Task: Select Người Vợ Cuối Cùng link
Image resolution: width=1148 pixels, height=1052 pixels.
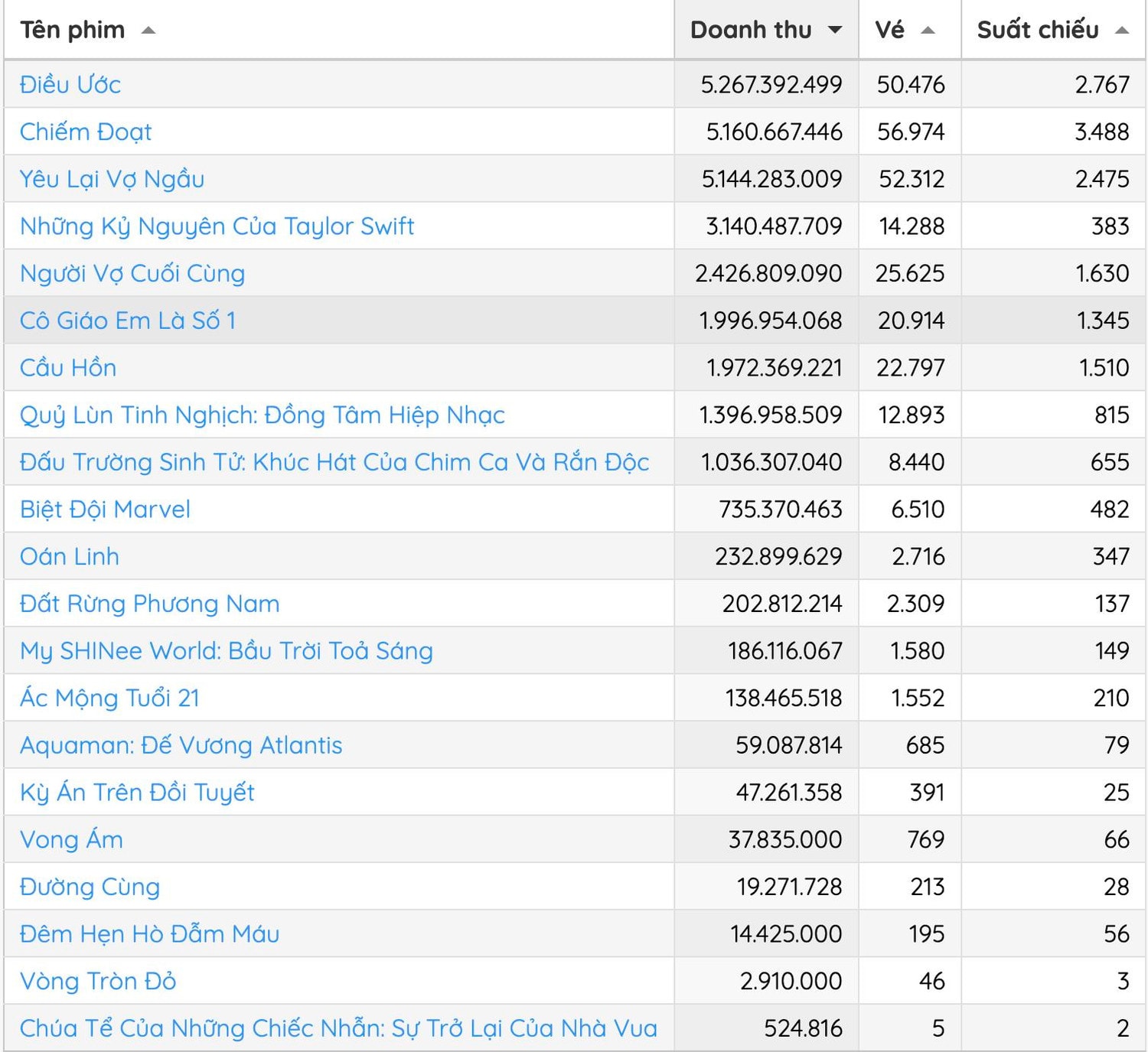Action: (x=132, y=273)
